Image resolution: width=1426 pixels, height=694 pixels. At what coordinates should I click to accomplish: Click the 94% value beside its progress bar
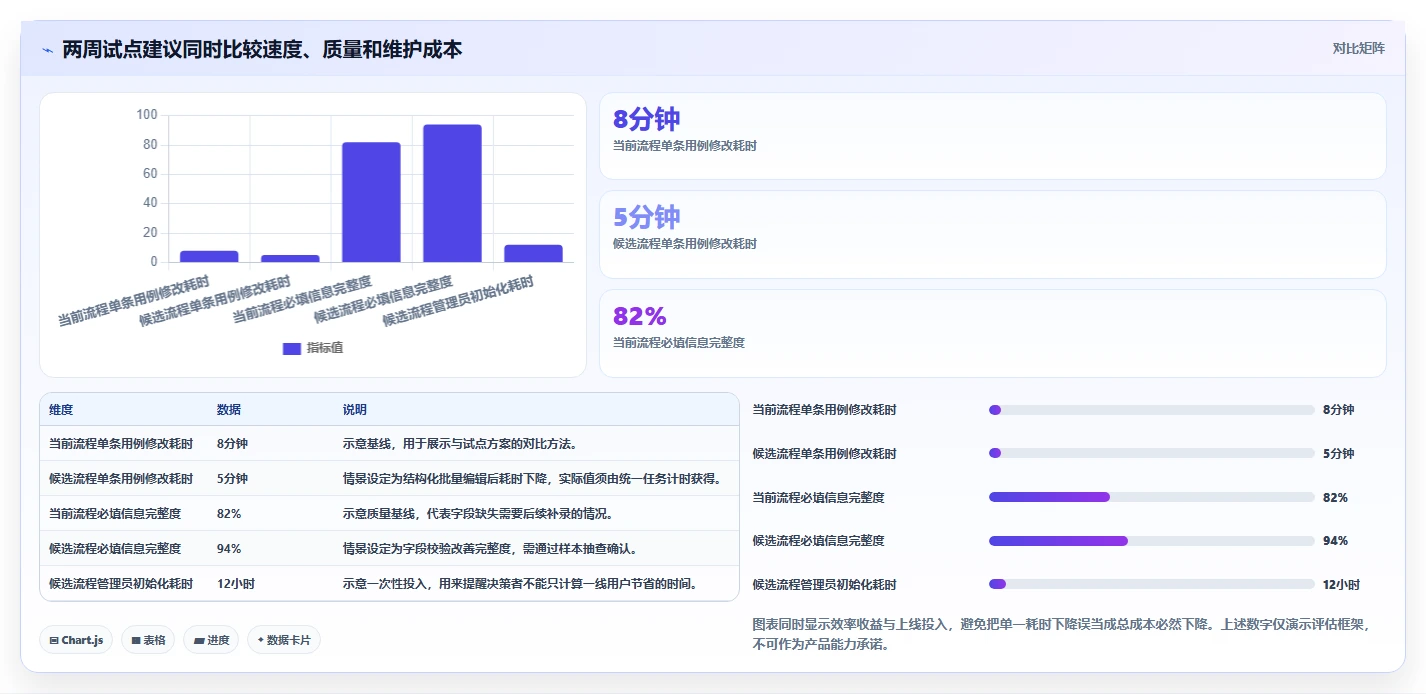click(1335, 541)
